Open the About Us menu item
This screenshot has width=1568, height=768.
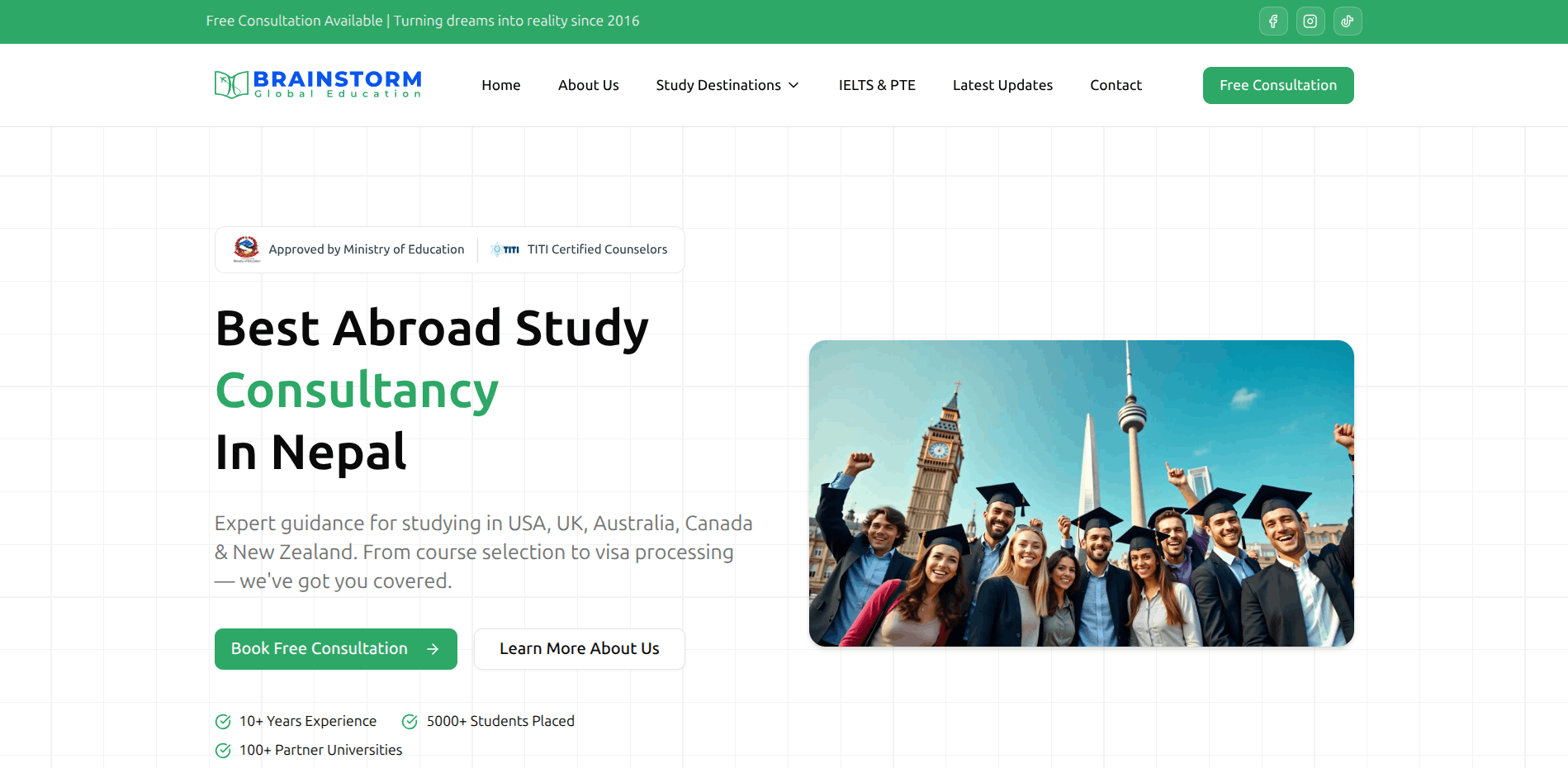[588, 85]
